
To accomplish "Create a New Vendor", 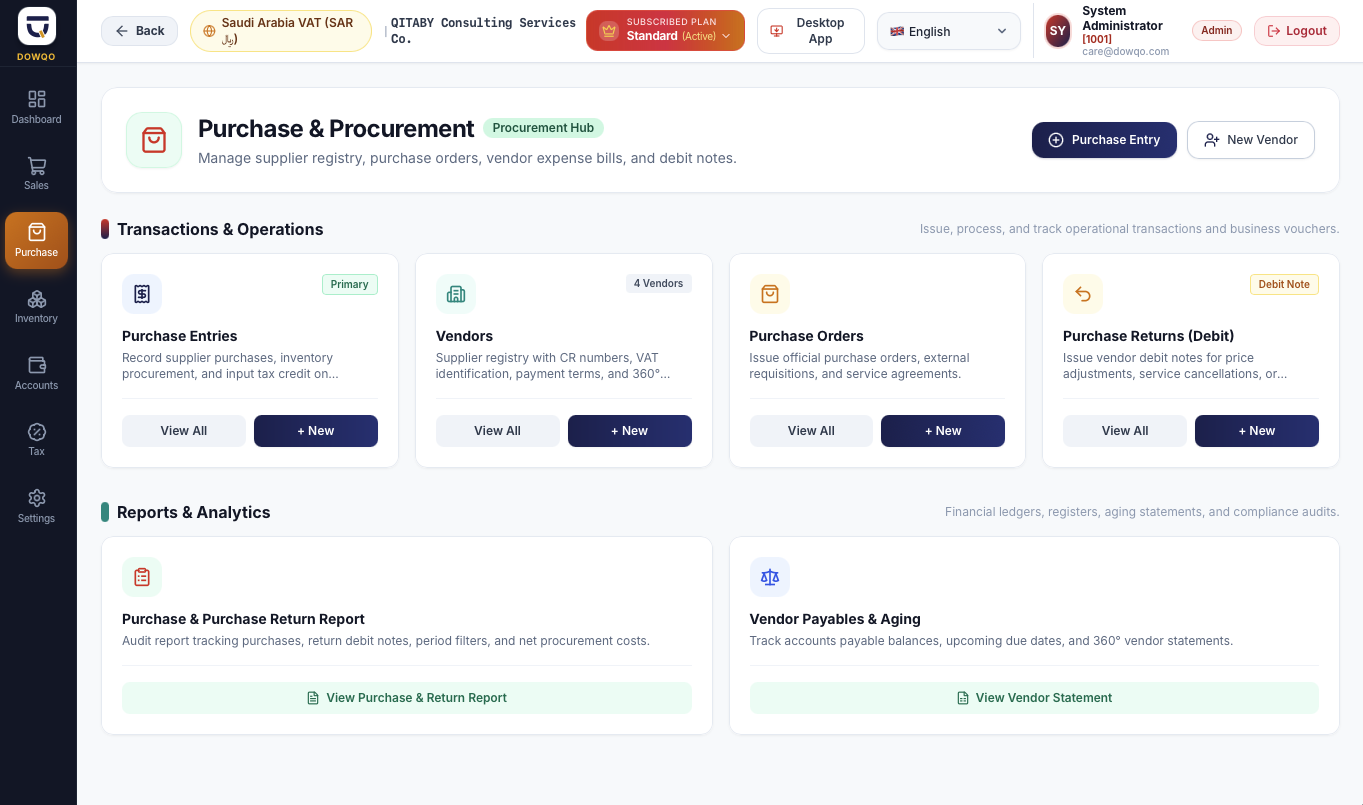I will pos(1251,140).
